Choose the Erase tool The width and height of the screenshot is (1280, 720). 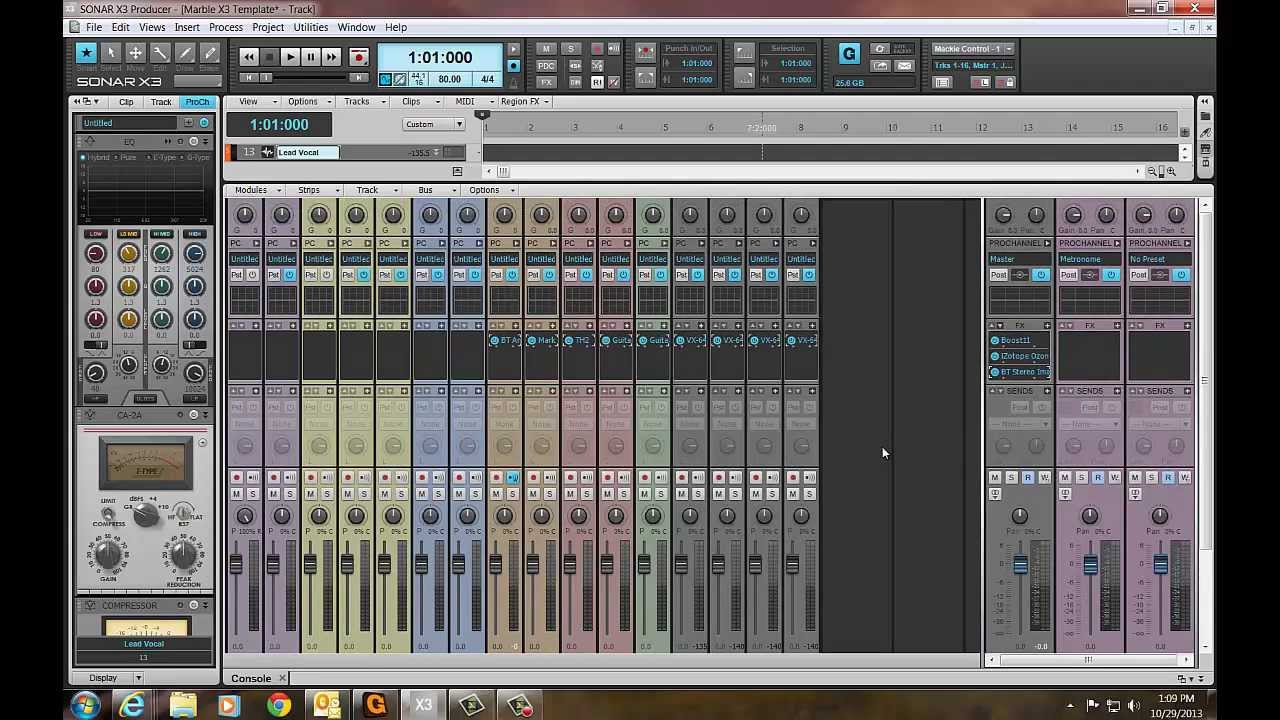(209, 53)
